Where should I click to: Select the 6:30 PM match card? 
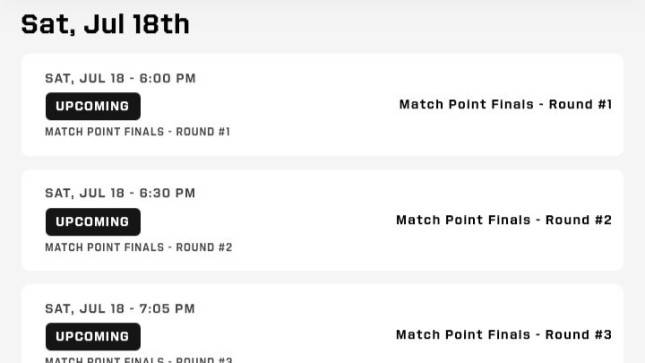[x=322, y=220]
